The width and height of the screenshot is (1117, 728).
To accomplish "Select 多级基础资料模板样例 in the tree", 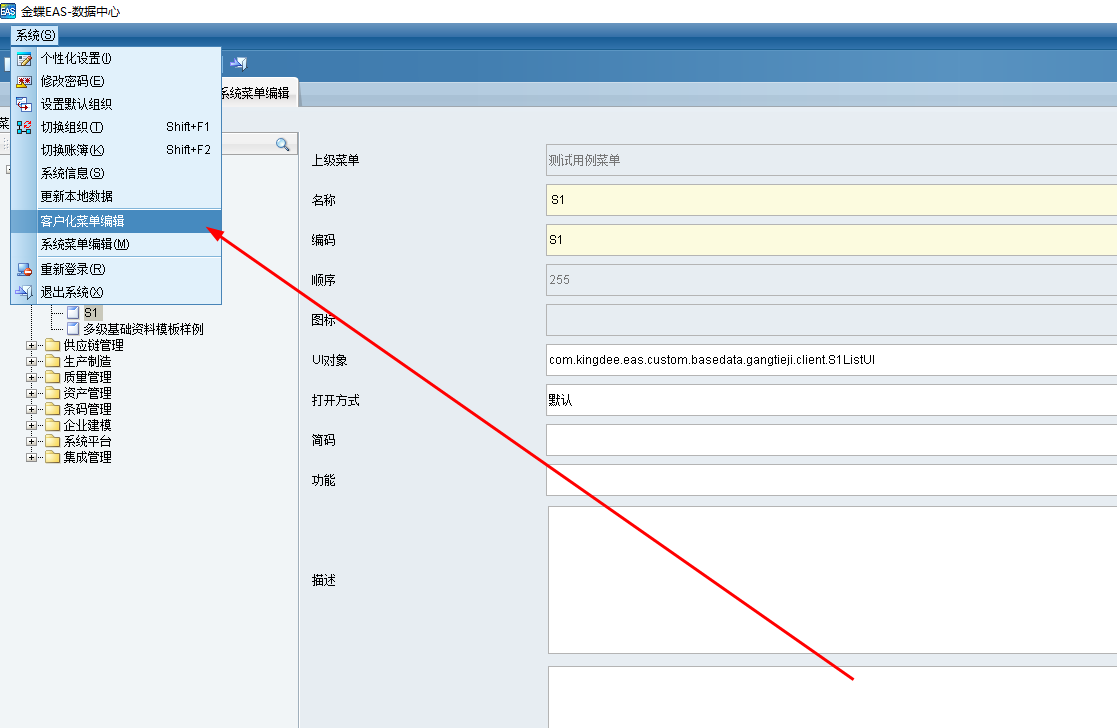I will [x=143, y=329].
